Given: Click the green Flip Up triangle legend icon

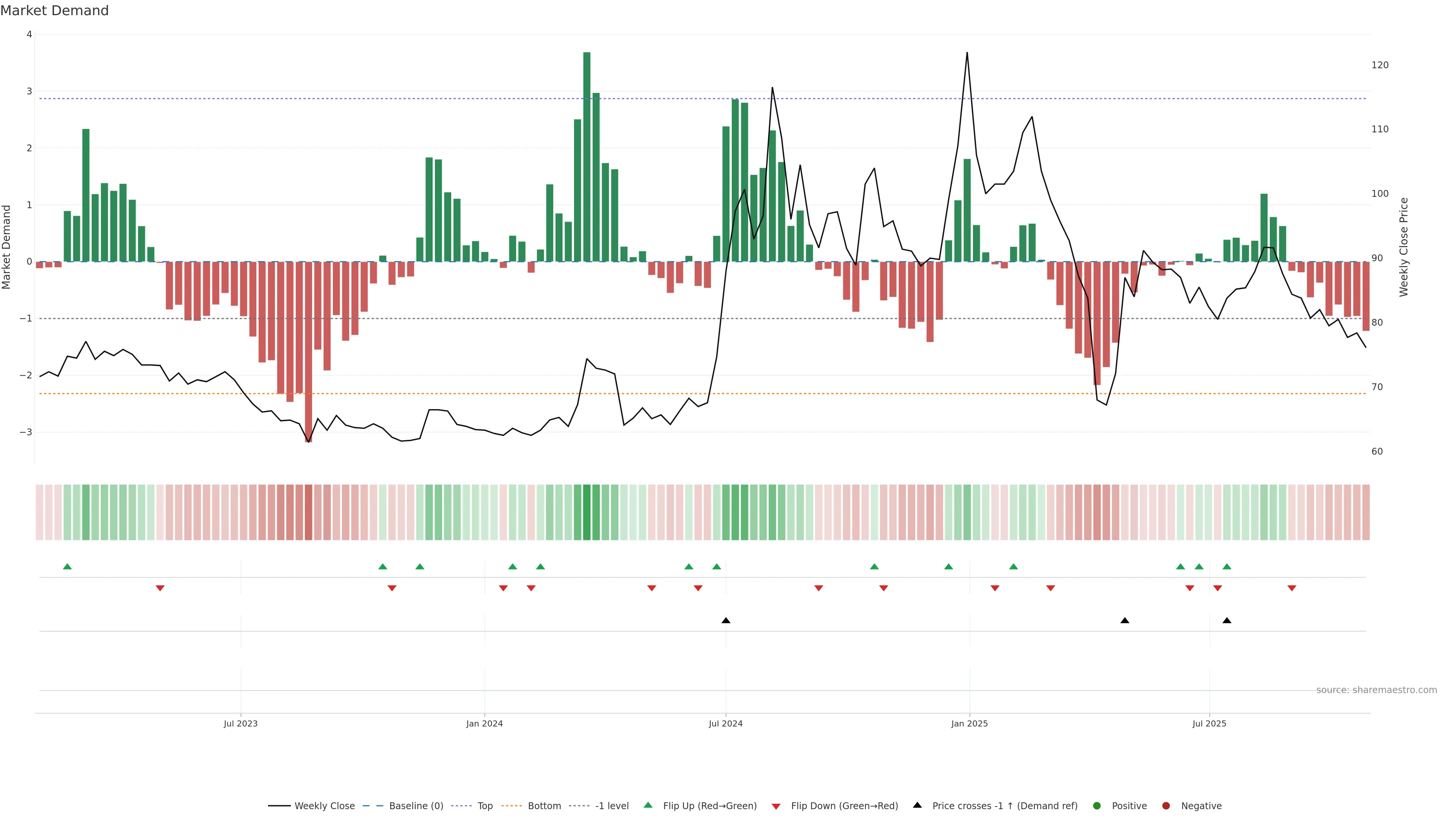Looking at the screenshot, I should pos(648,805).
